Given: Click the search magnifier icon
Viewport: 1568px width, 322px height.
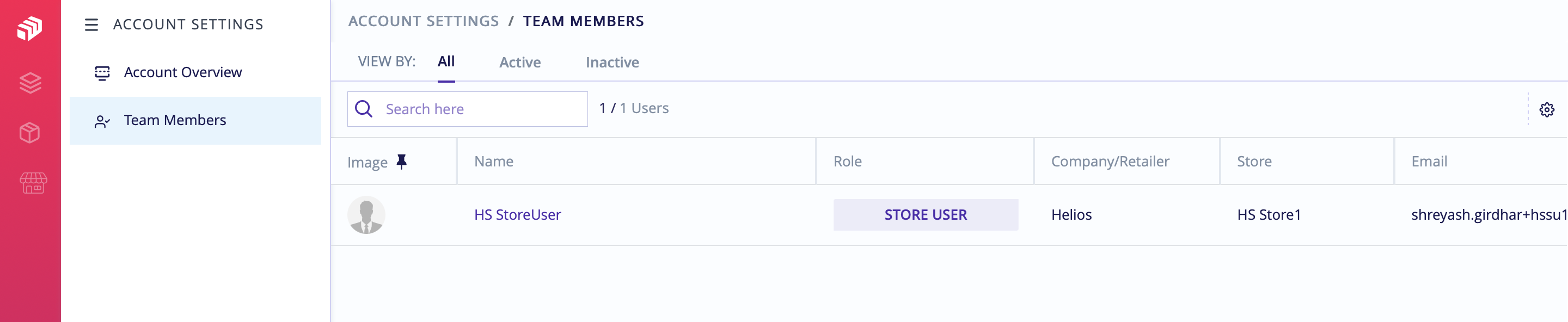Looking at the screenshot, I should [364, 109].
